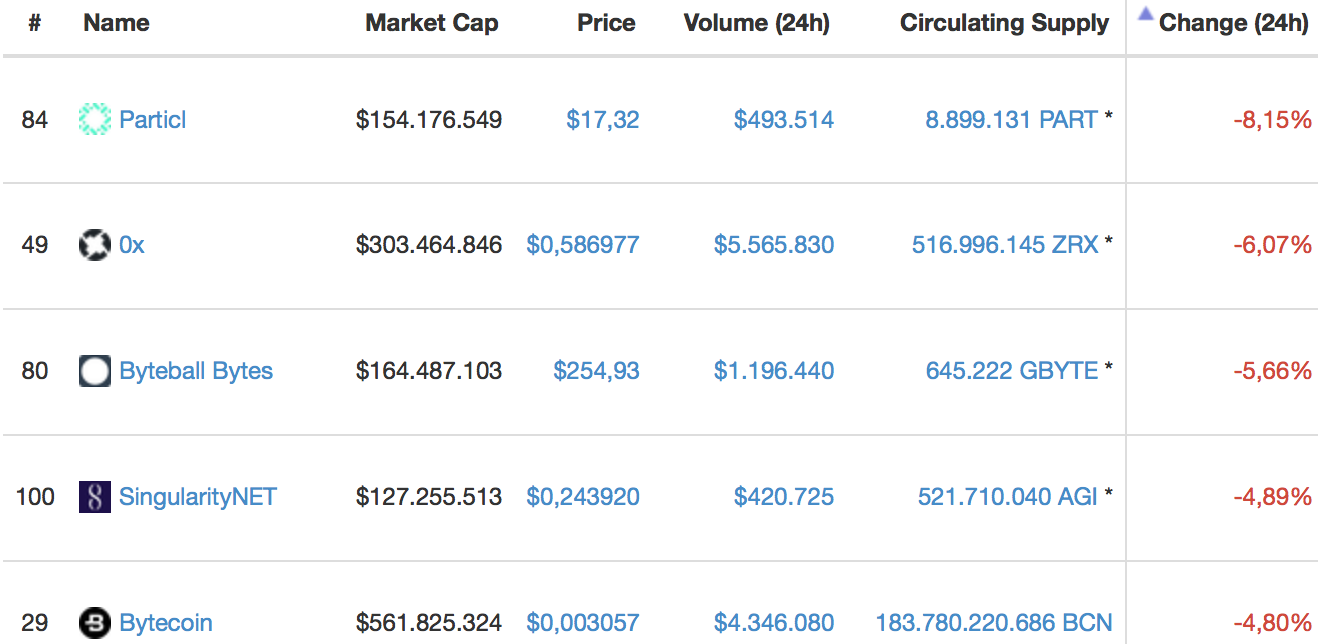Sort table by Price column header
The height and width of the screenshot is (644, 1318).
point(606,23)
